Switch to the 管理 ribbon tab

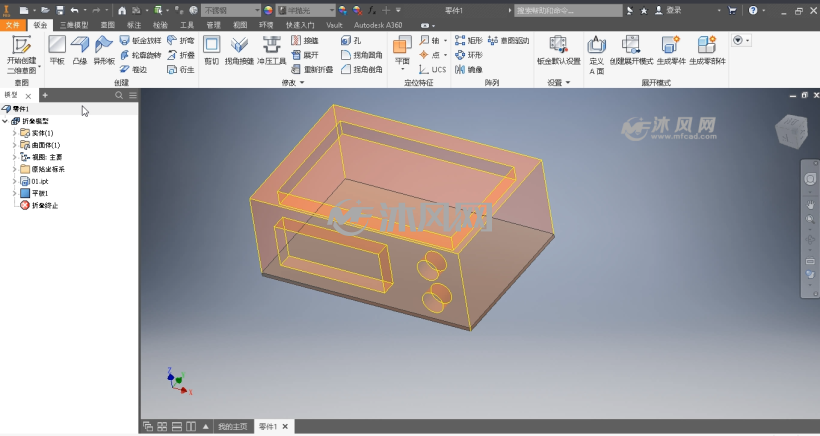click(213, 25)
